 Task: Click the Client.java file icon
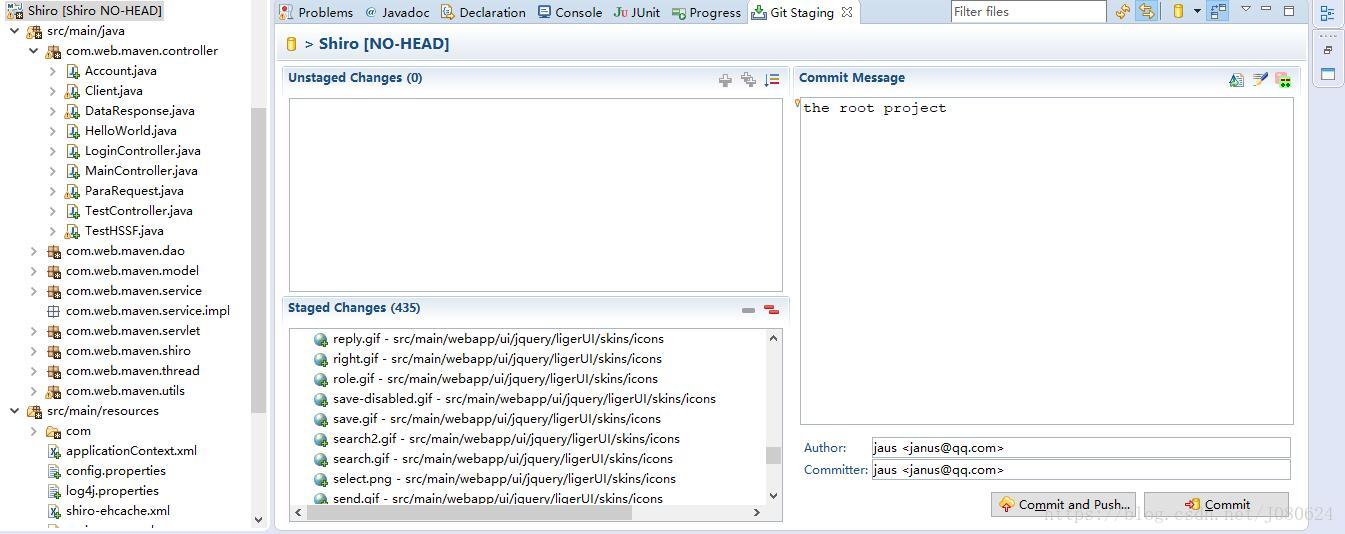point(72,91)
